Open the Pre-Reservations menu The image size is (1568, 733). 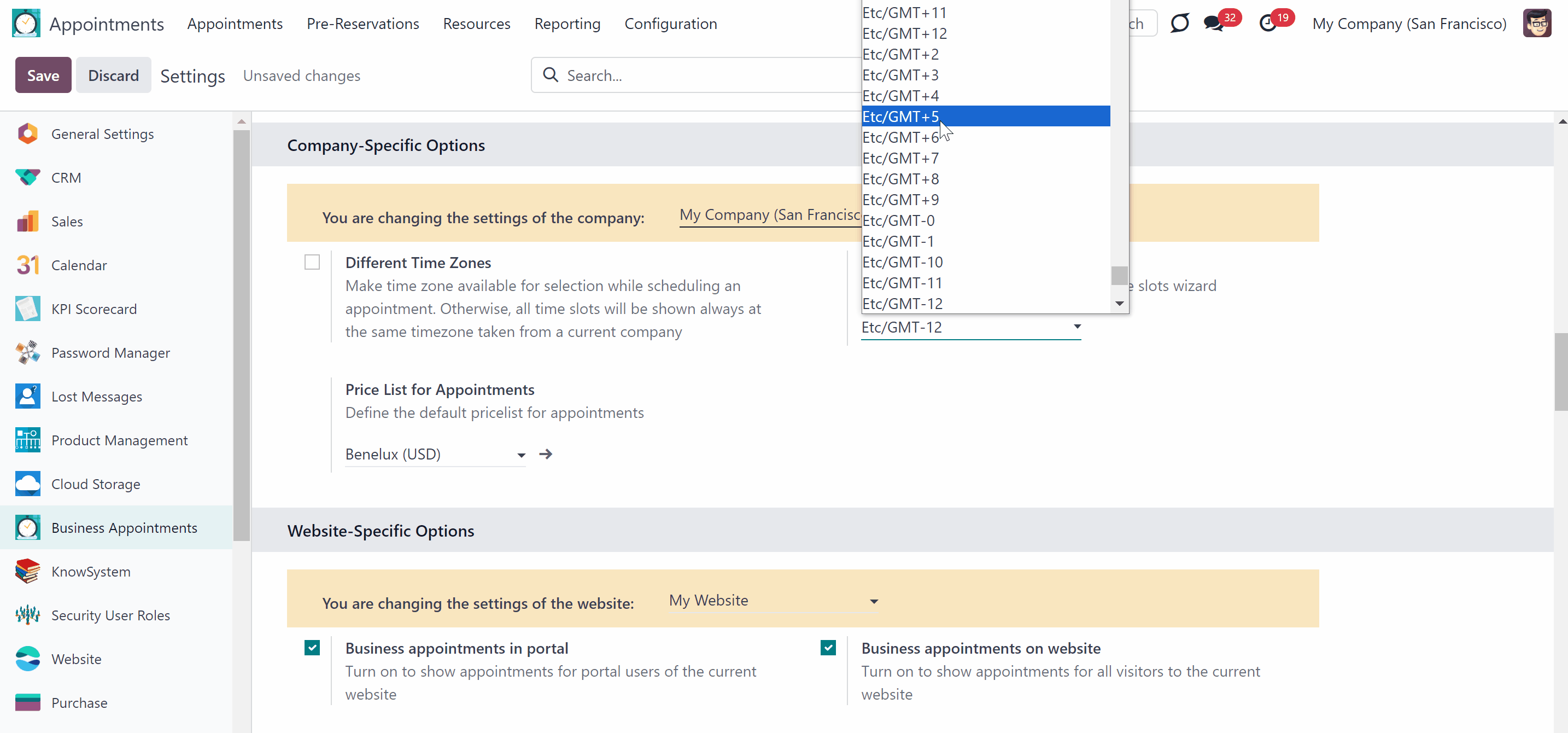tap(363, 24)
